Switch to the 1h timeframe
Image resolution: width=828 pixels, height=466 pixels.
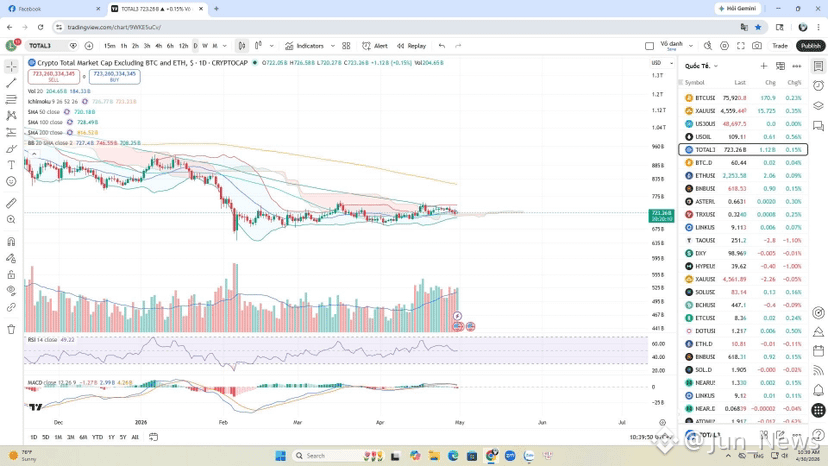pos(124,46)
